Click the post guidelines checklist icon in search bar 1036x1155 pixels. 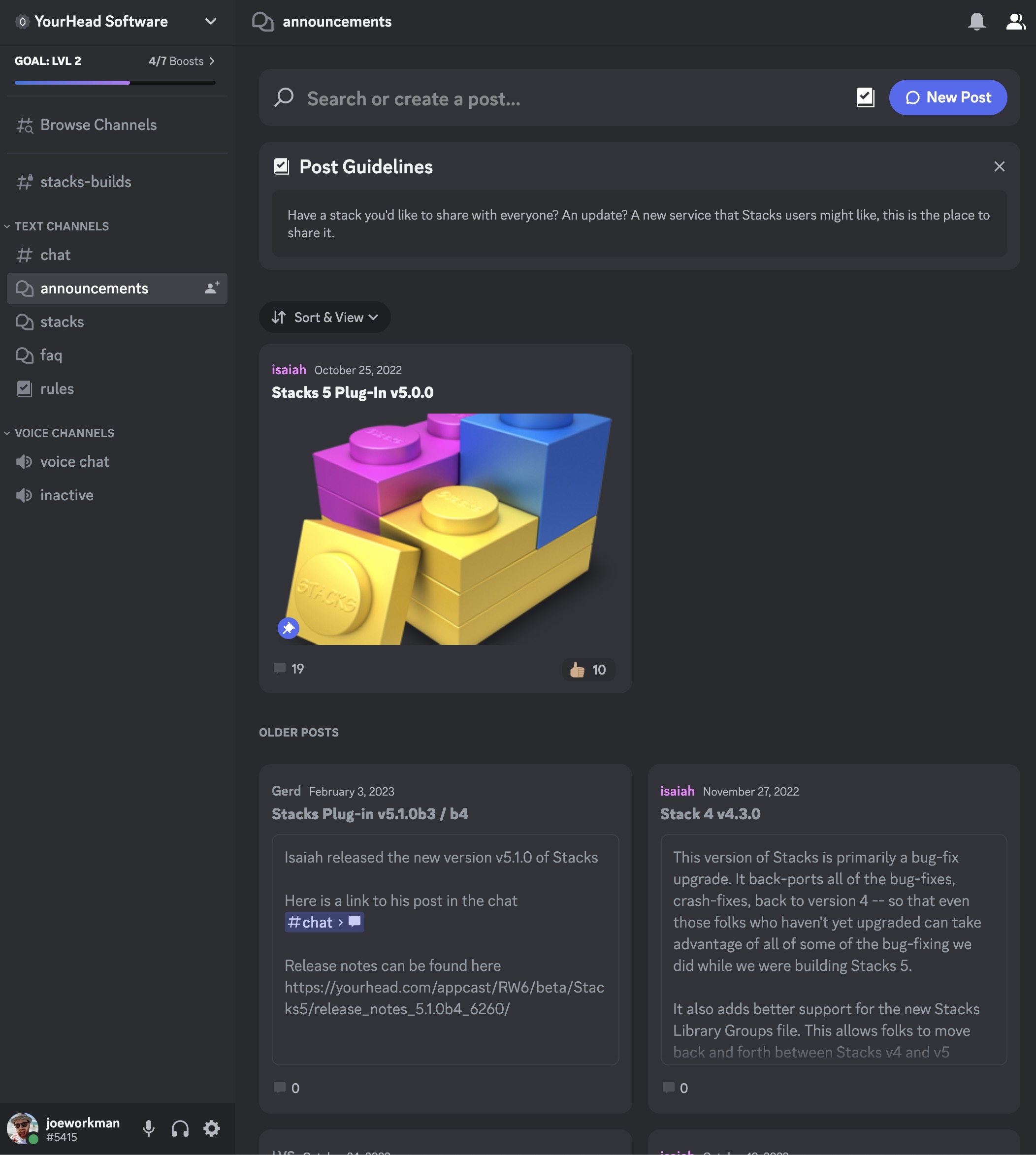coord(865,97)
